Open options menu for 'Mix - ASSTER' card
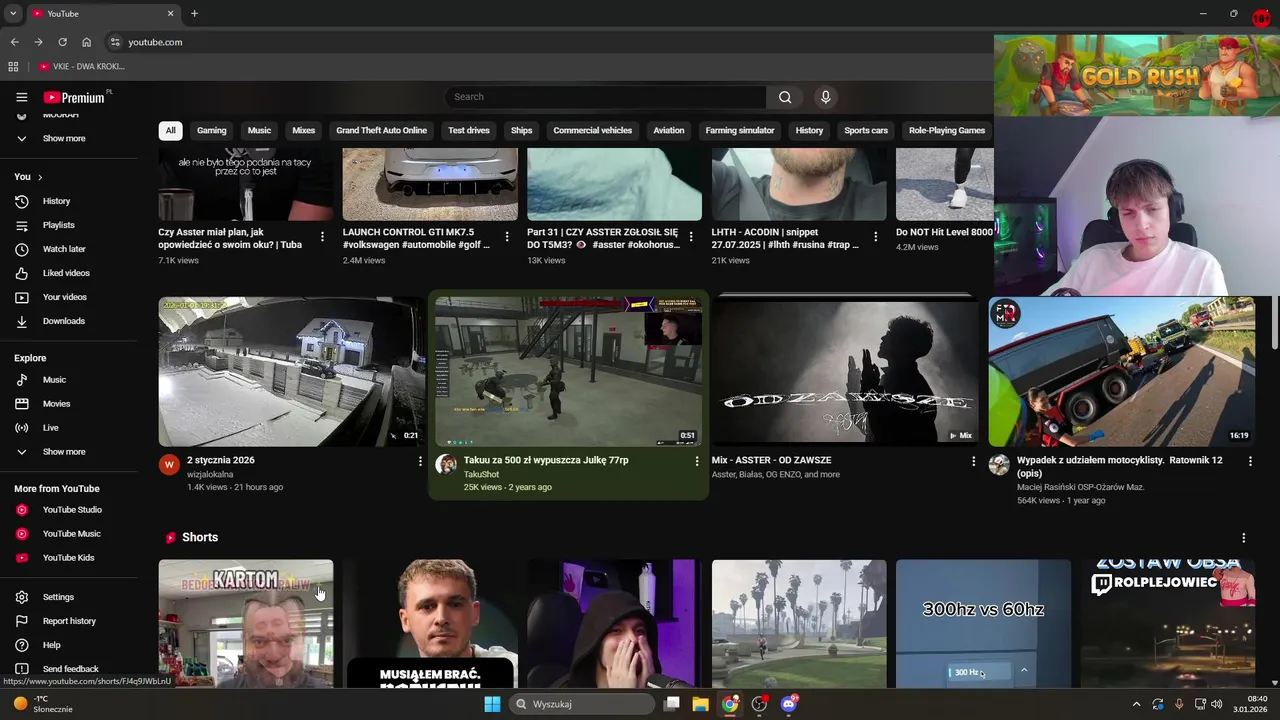Viewport: 1280px width, 720px height. [973, 461]
